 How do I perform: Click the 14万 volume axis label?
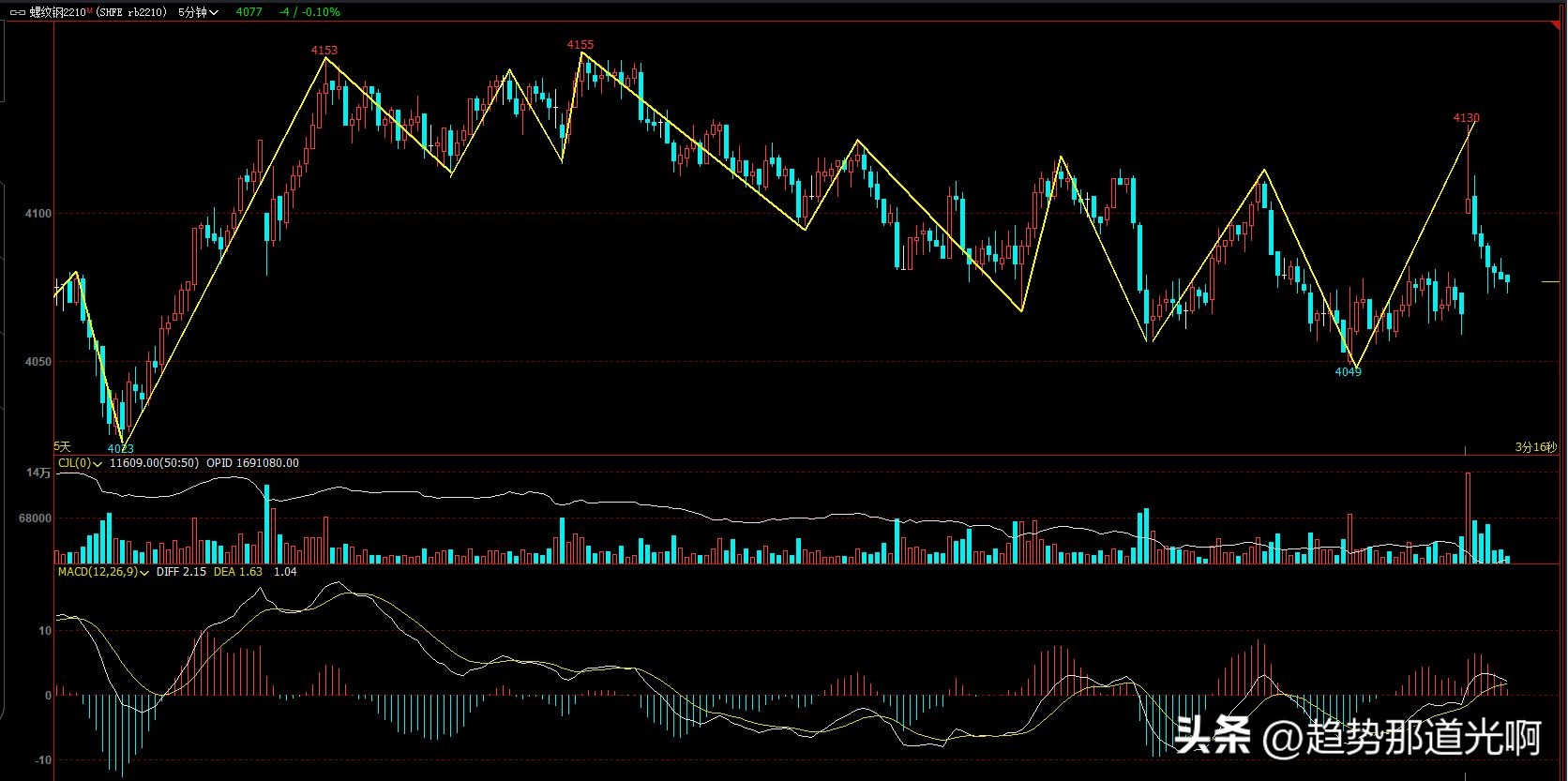[39, 473]
